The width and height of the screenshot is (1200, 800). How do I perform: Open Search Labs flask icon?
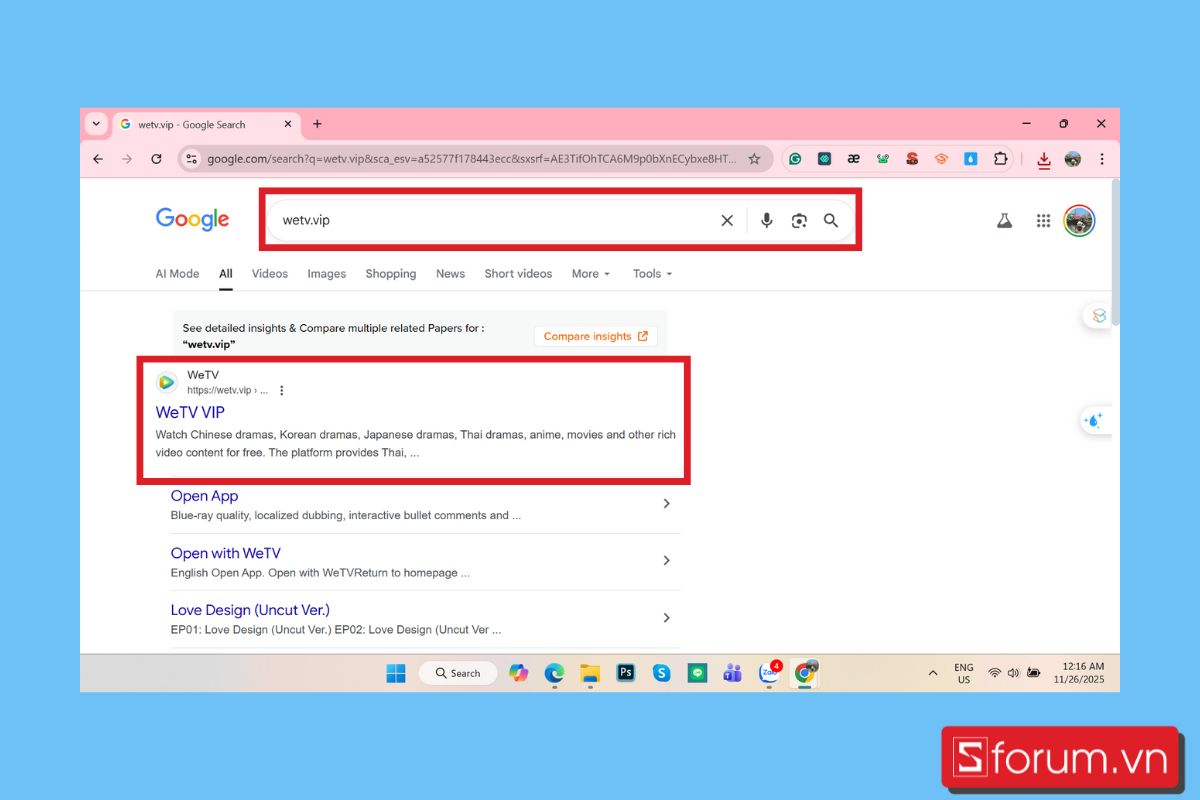[1005, 221]
